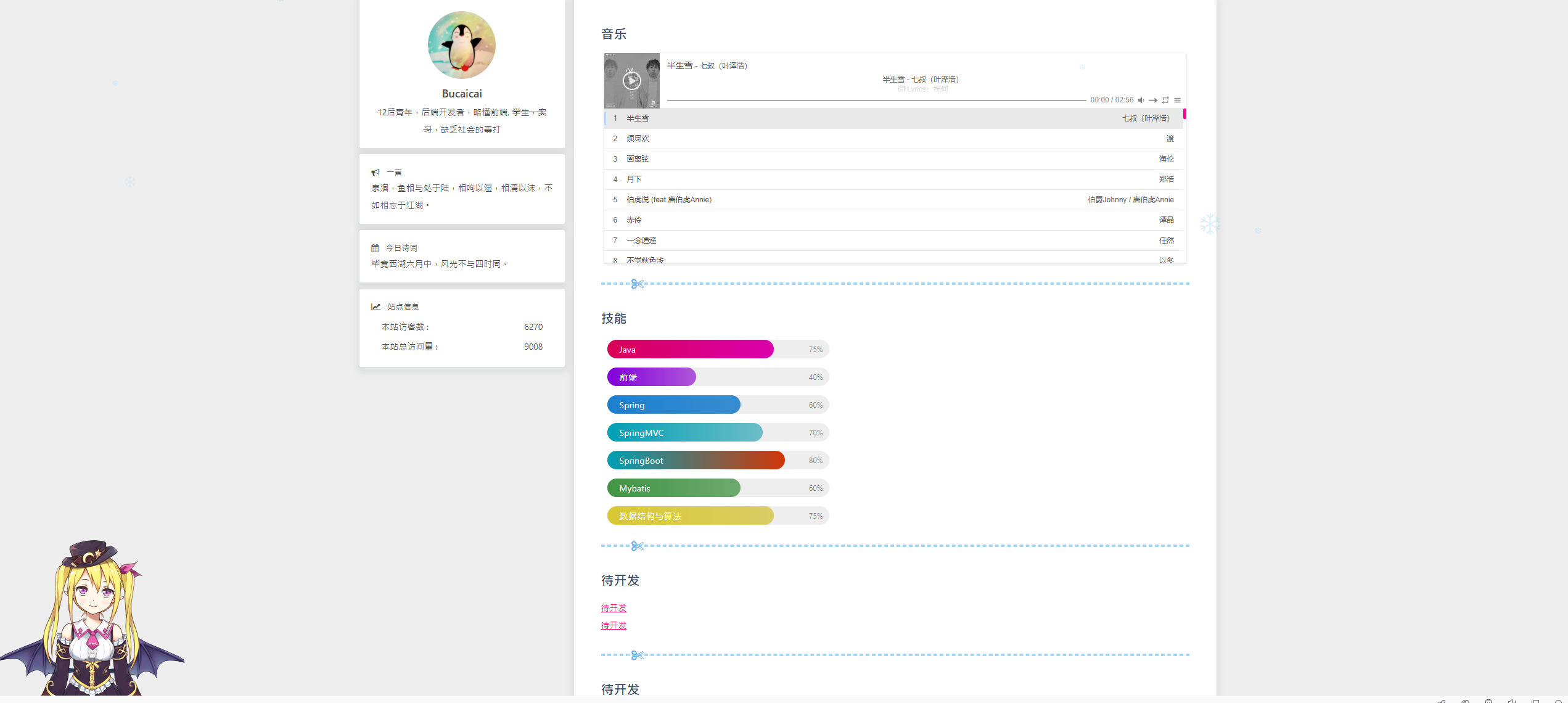The height and width of the screenshot is (703, 1568).
Task: Click the calendar icon beside 今日诗词
Action: [375, 248]
